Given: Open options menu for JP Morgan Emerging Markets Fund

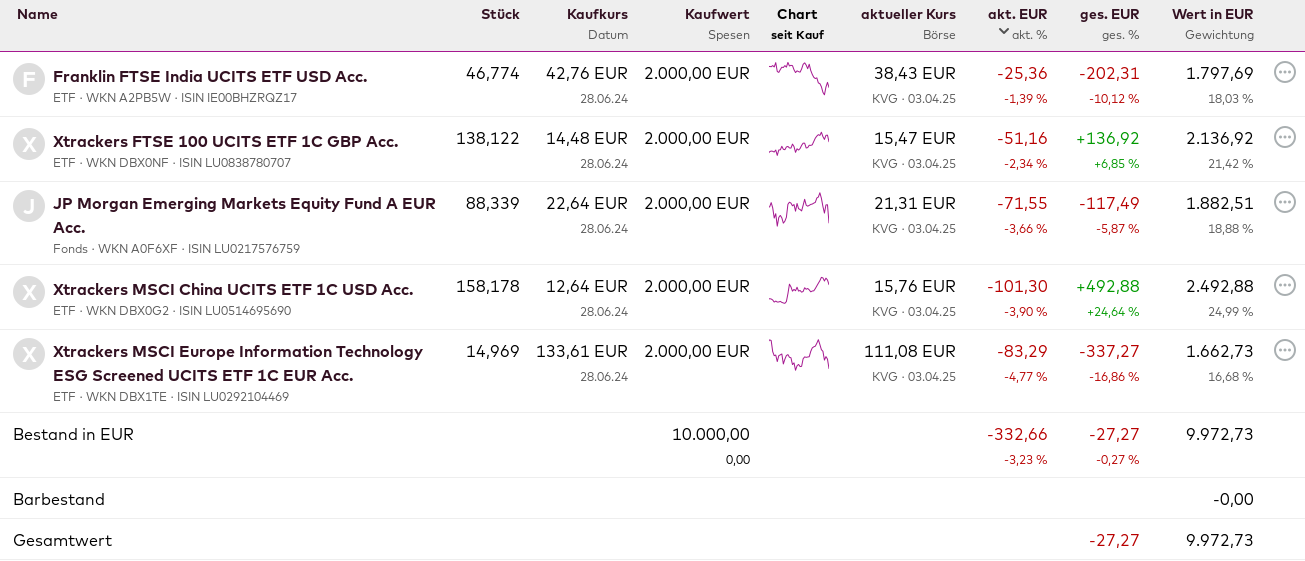Looking at the screenshot, I should [1285, 202].
